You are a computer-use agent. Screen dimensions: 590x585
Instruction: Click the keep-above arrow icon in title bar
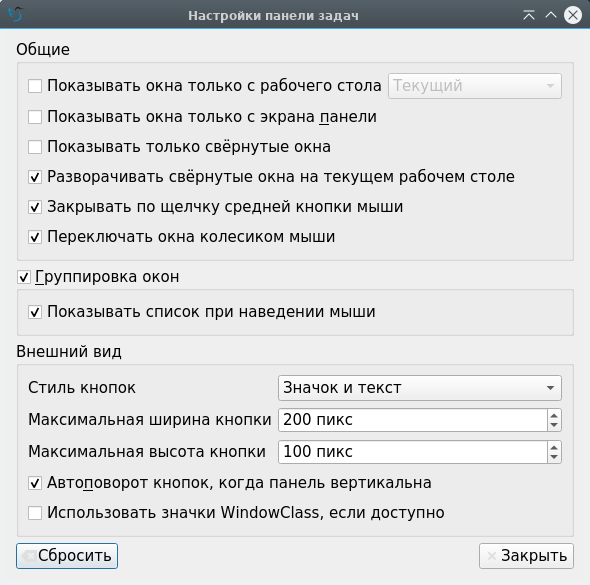tap(529, 15)
